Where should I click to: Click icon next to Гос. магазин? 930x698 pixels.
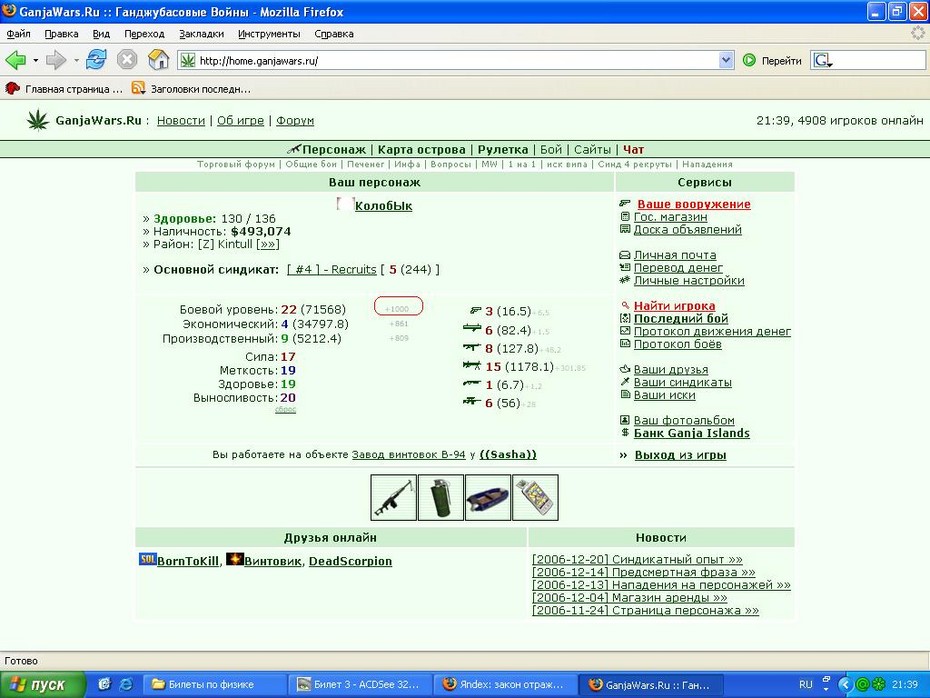click(625, 217)
